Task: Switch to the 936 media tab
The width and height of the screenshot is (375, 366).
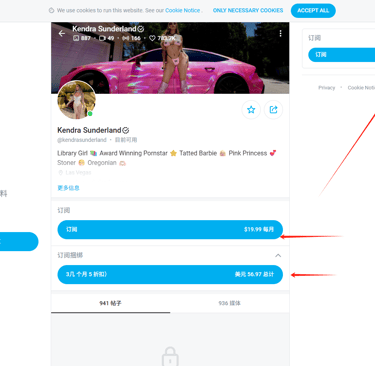Action: click(x=230, y=303)
